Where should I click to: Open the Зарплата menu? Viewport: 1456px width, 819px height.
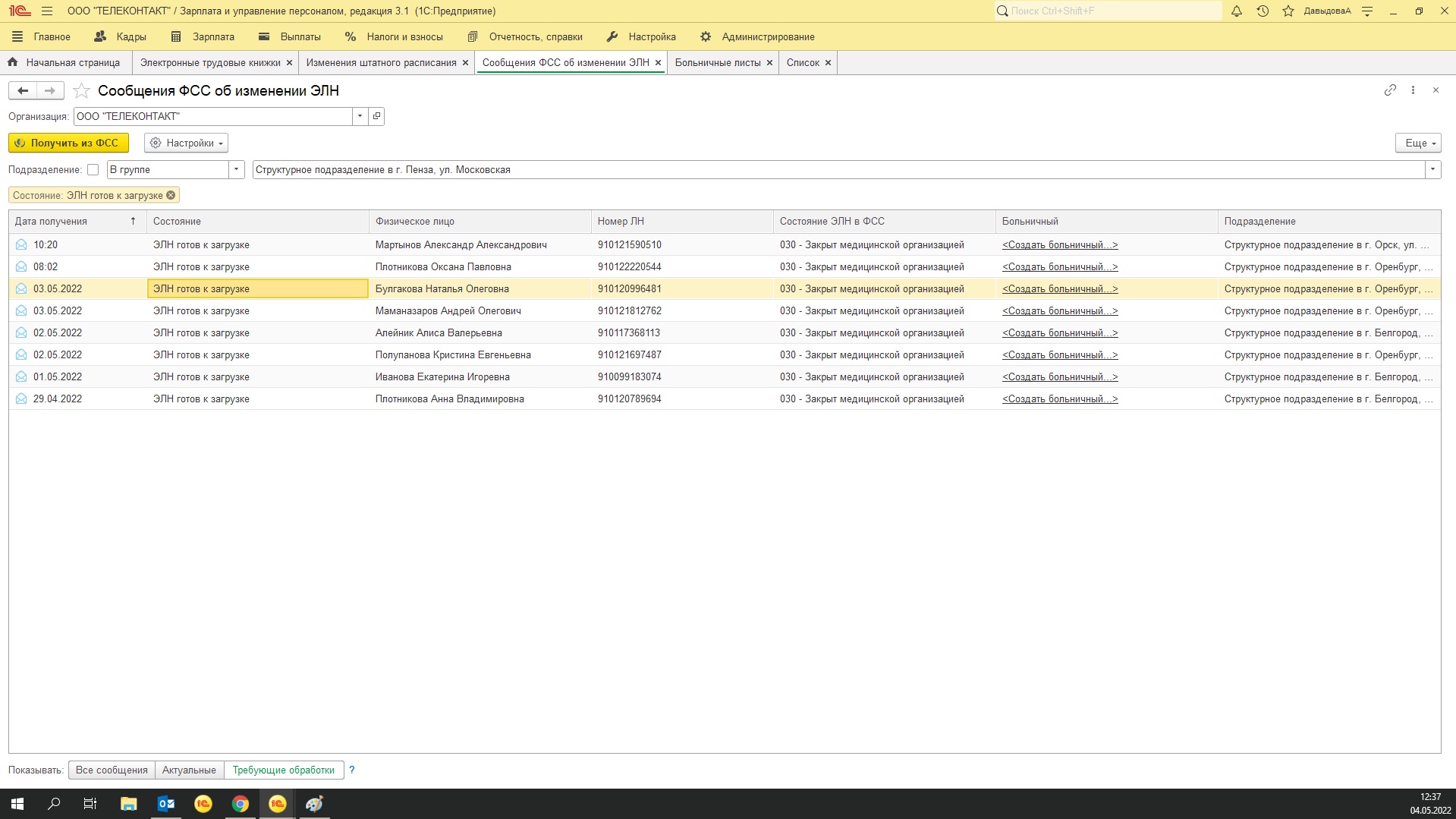pyautogui.click(x=203, y=36)
